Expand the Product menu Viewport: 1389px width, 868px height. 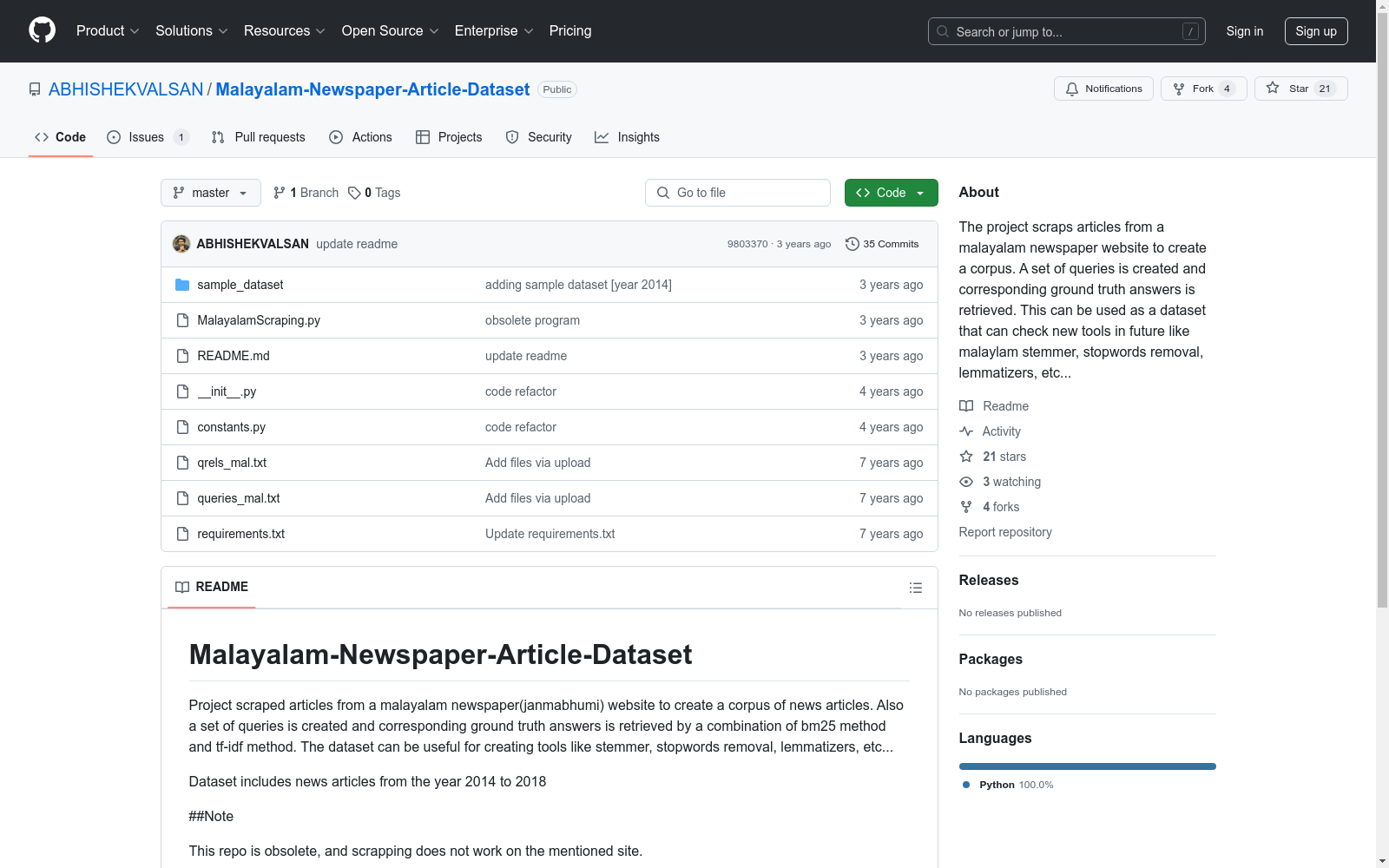coord(108,31)
